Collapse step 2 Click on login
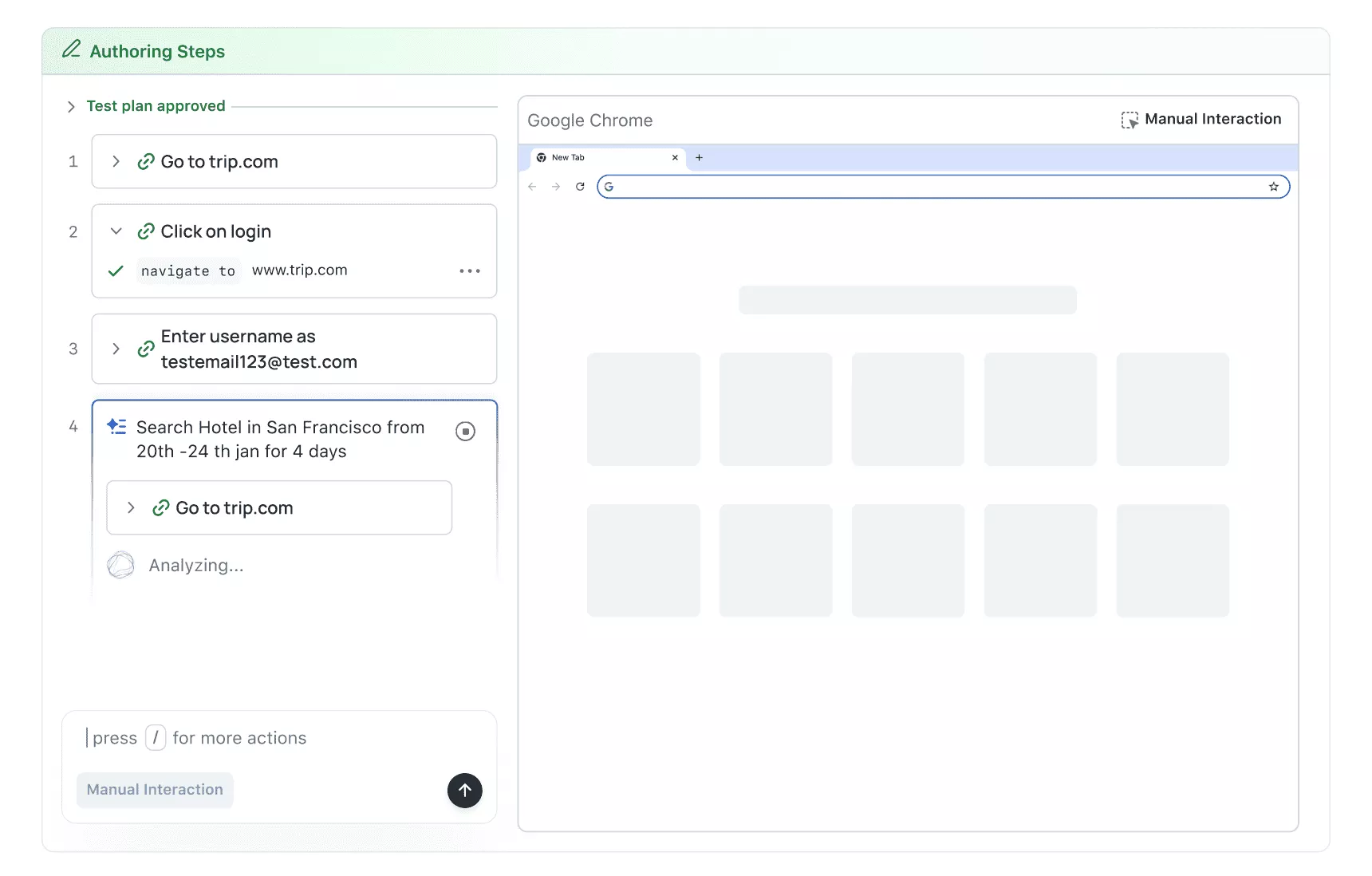The width and height of the screenshot is (1372, 876). tap(116, 231)
